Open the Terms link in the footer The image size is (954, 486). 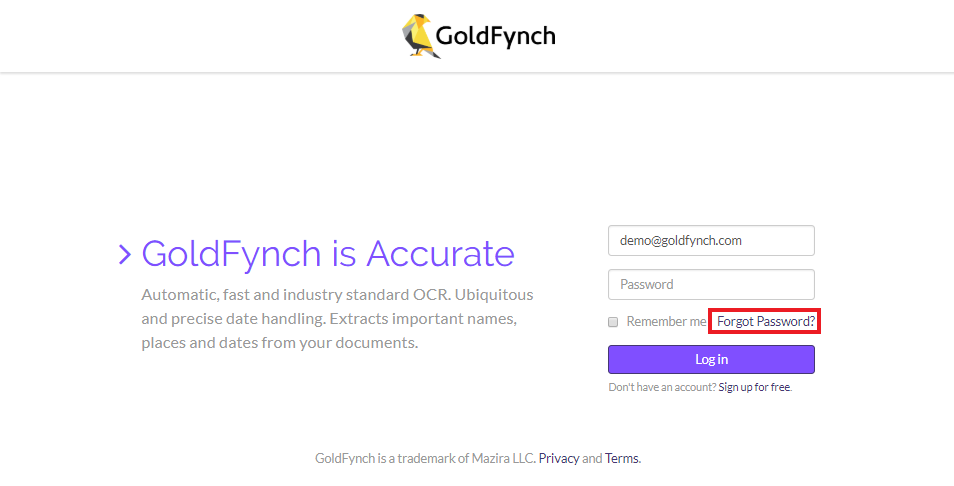[x=621, y=459]
